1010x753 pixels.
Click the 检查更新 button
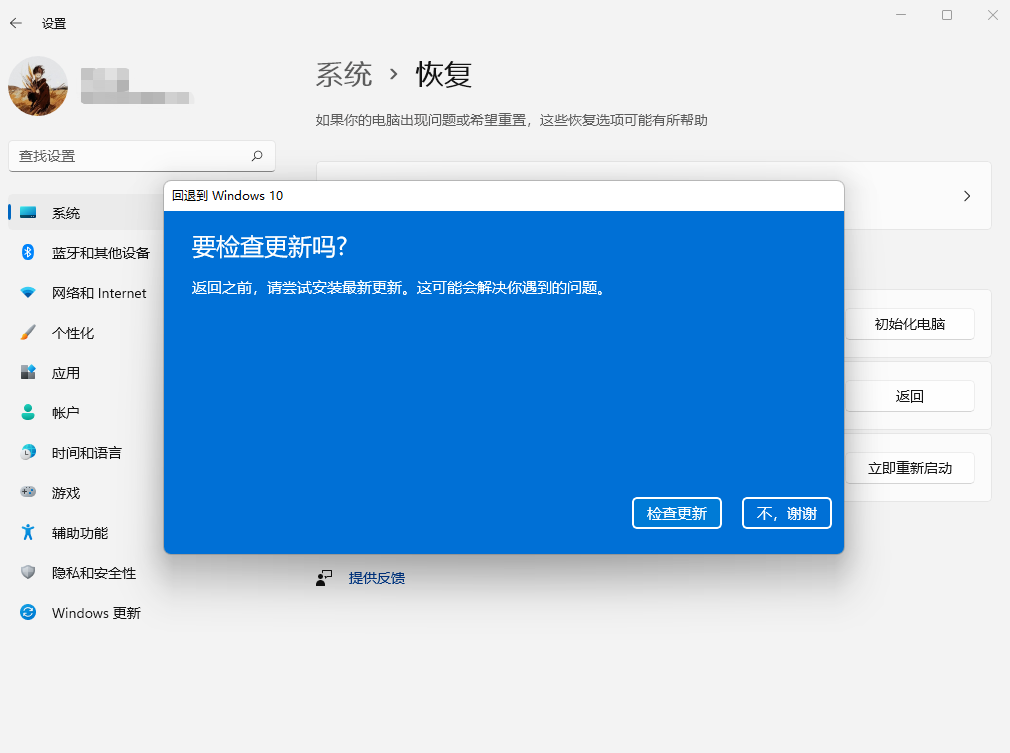tap(676, 513)
